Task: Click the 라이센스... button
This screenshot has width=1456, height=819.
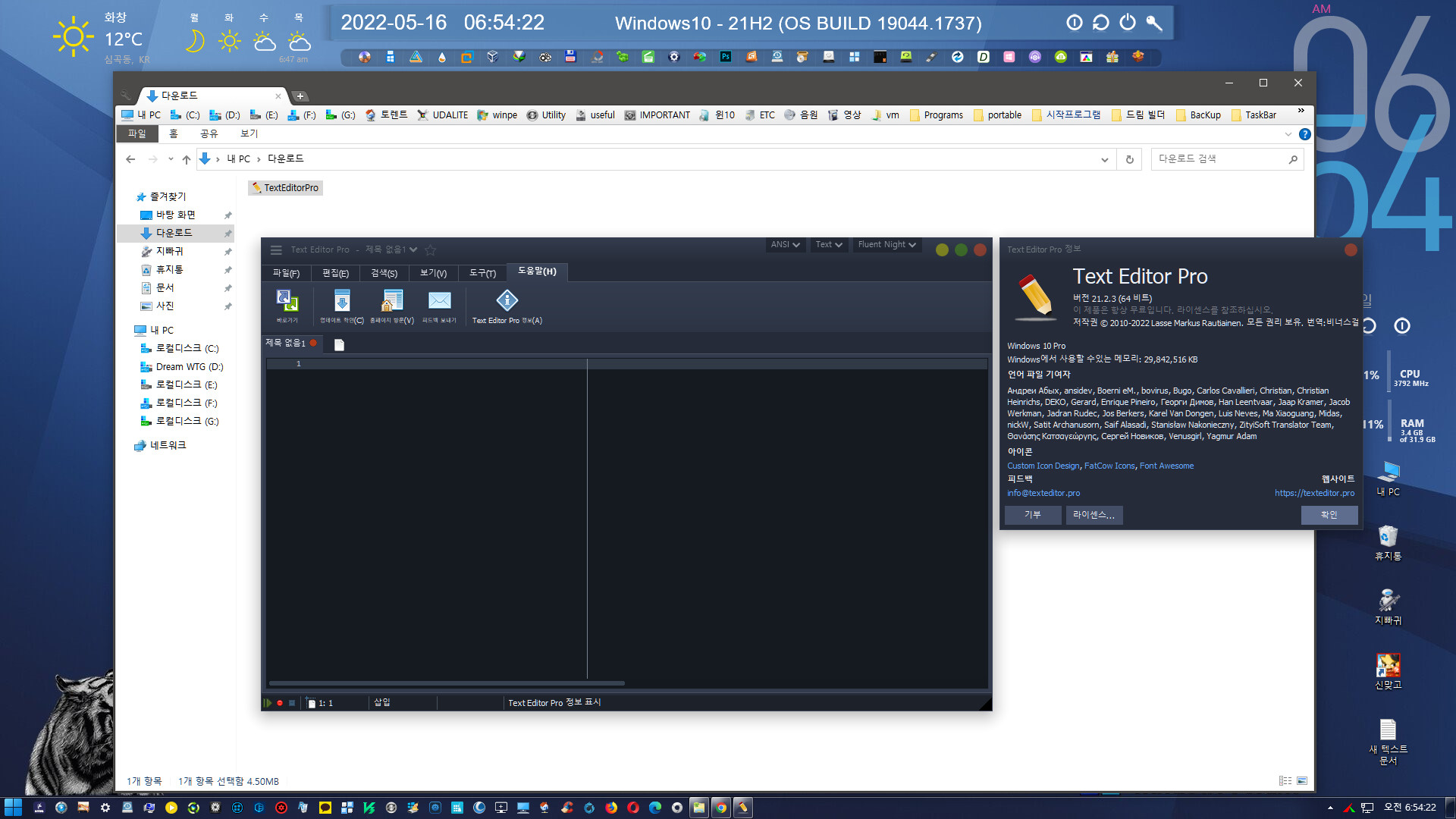Action: click(1094, 515)
